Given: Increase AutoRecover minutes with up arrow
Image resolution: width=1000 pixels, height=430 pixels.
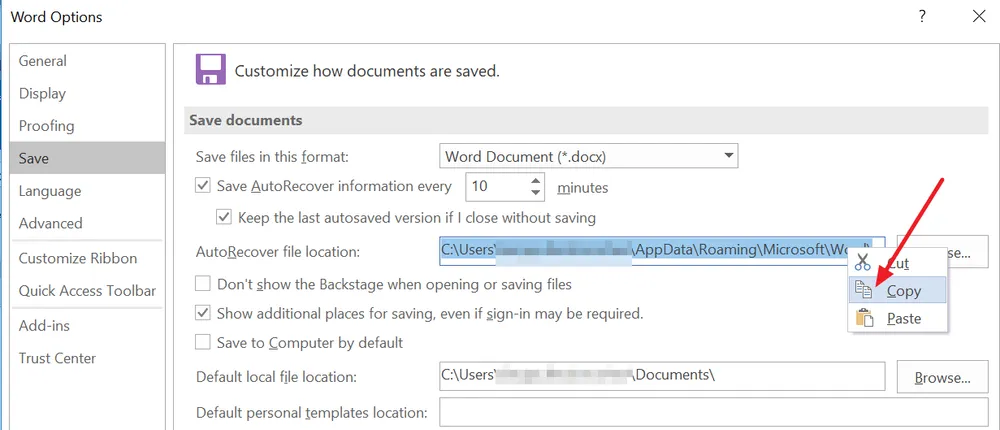Looking at the screenshot, I should coord(536,181).
